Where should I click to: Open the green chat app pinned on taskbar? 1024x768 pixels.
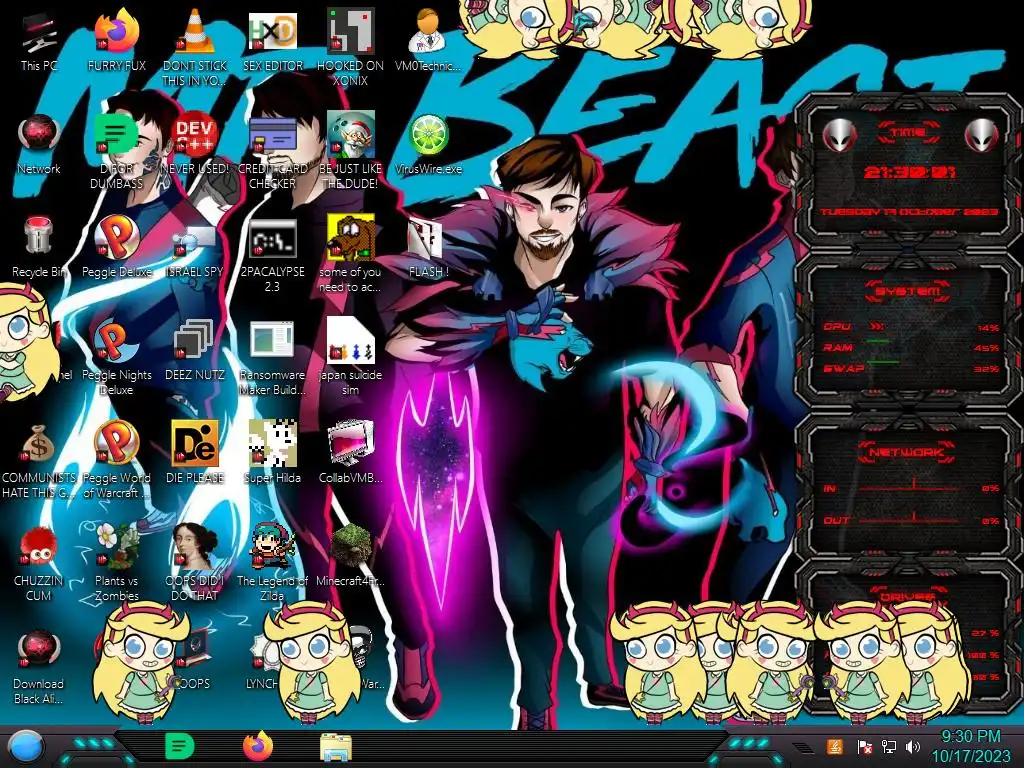point(179,746)
